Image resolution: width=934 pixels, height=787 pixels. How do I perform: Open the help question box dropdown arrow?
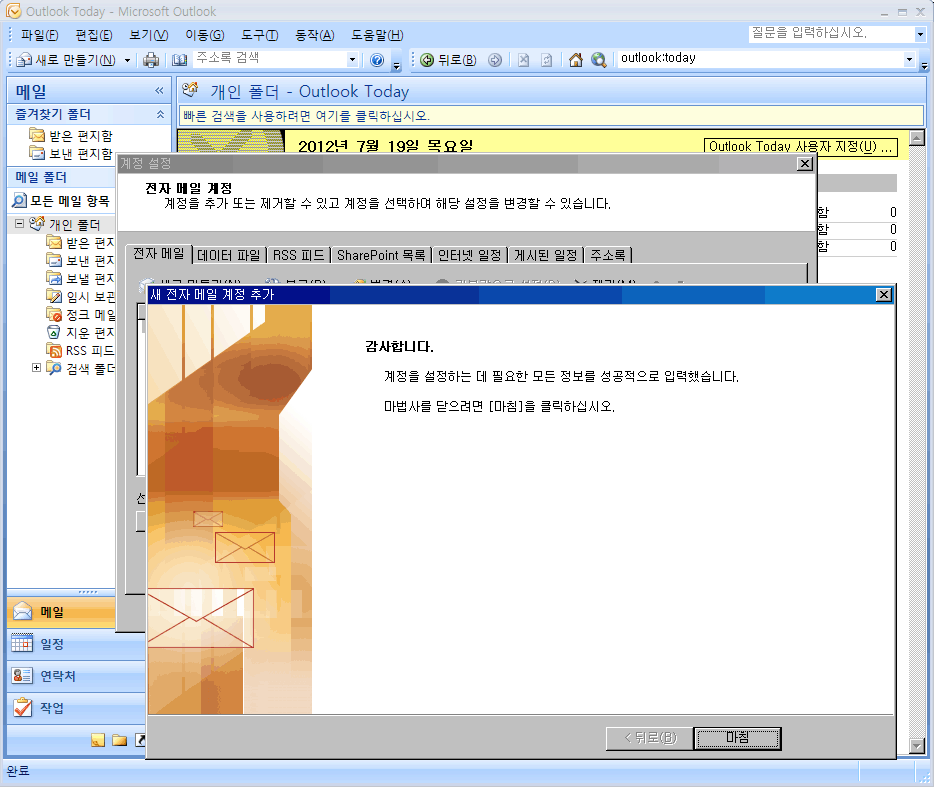pos(920,35)
